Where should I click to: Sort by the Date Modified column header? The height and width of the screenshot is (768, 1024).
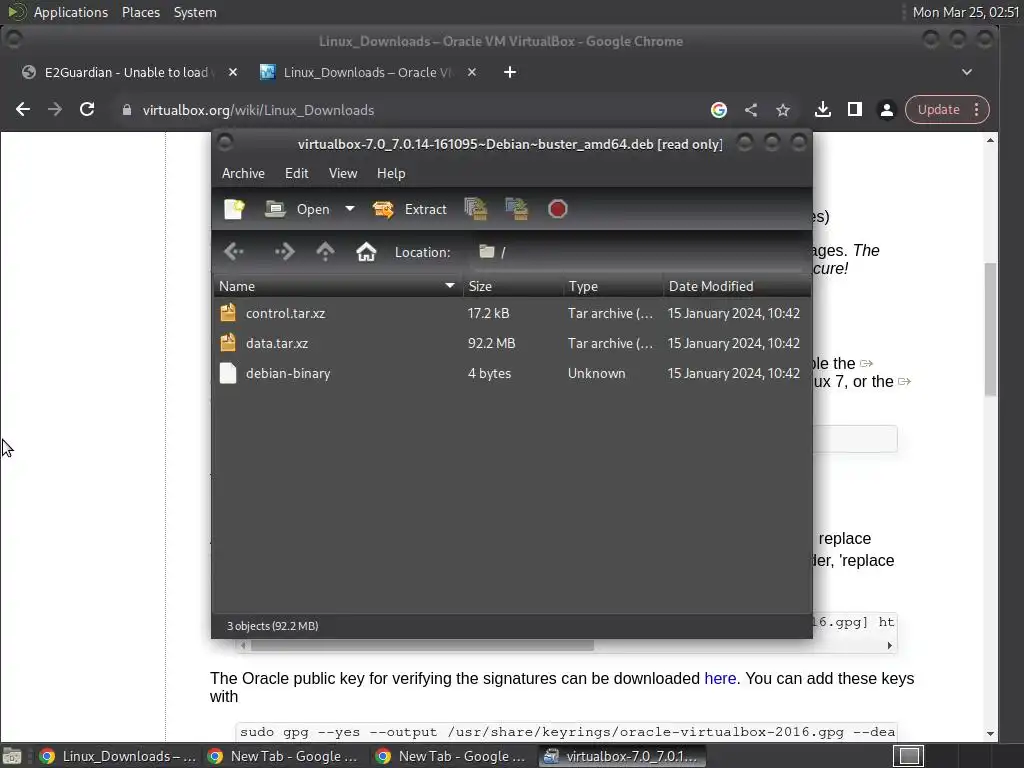737,286
